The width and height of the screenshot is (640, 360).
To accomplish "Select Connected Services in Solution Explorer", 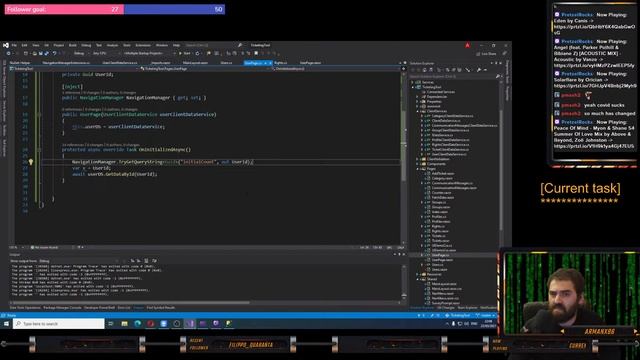I will (440, 92).
